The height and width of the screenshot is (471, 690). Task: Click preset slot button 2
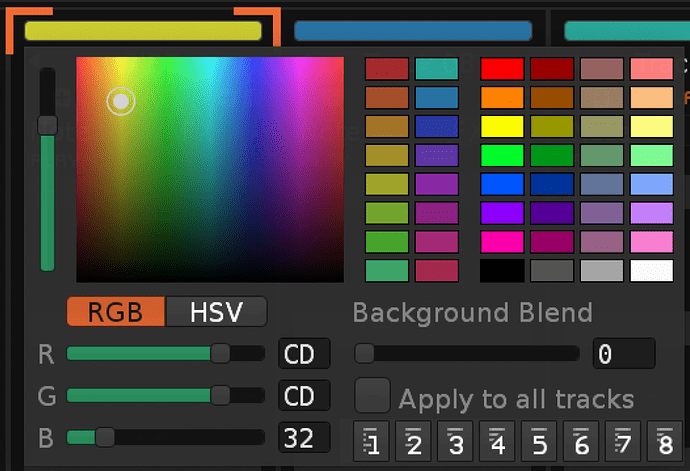(x=414, y=441)
